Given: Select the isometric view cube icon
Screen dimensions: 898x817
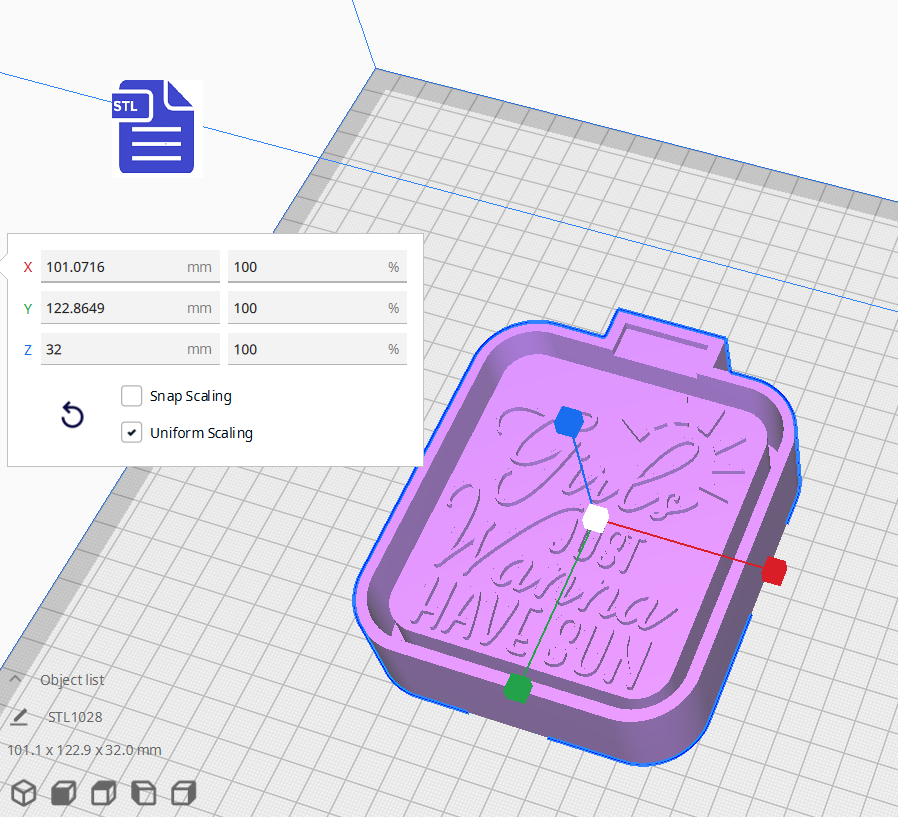Looking at the screenshot, I should pos(23,792).
